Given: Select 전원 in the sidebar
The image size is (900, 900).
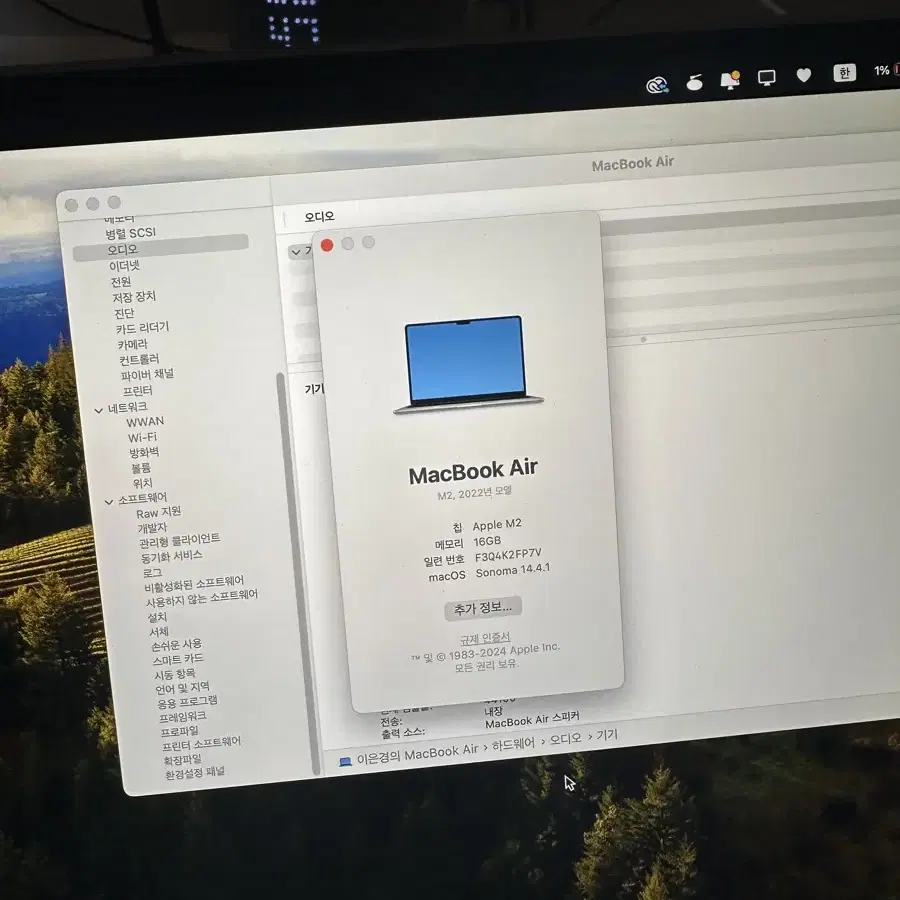Looking at the screenshot, I should coord(121,282).
